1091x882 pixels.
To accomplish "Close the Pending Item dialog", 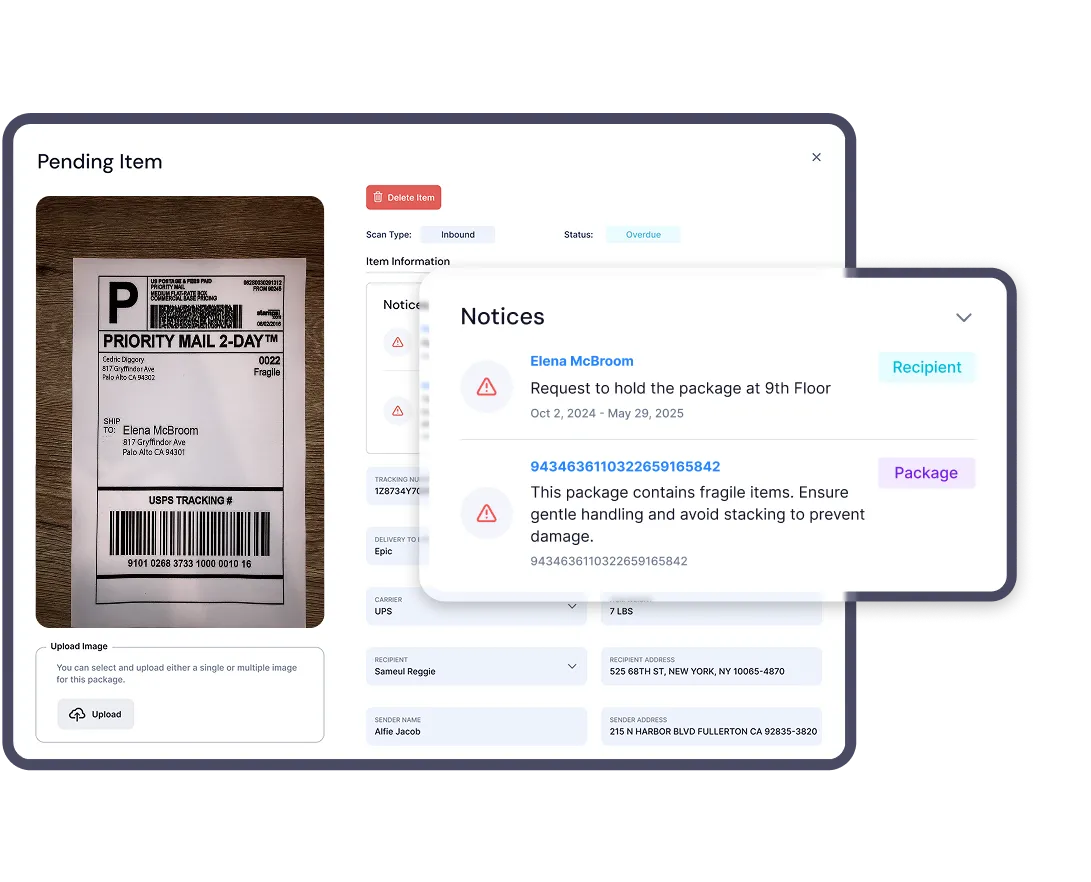I will [816, 157].
